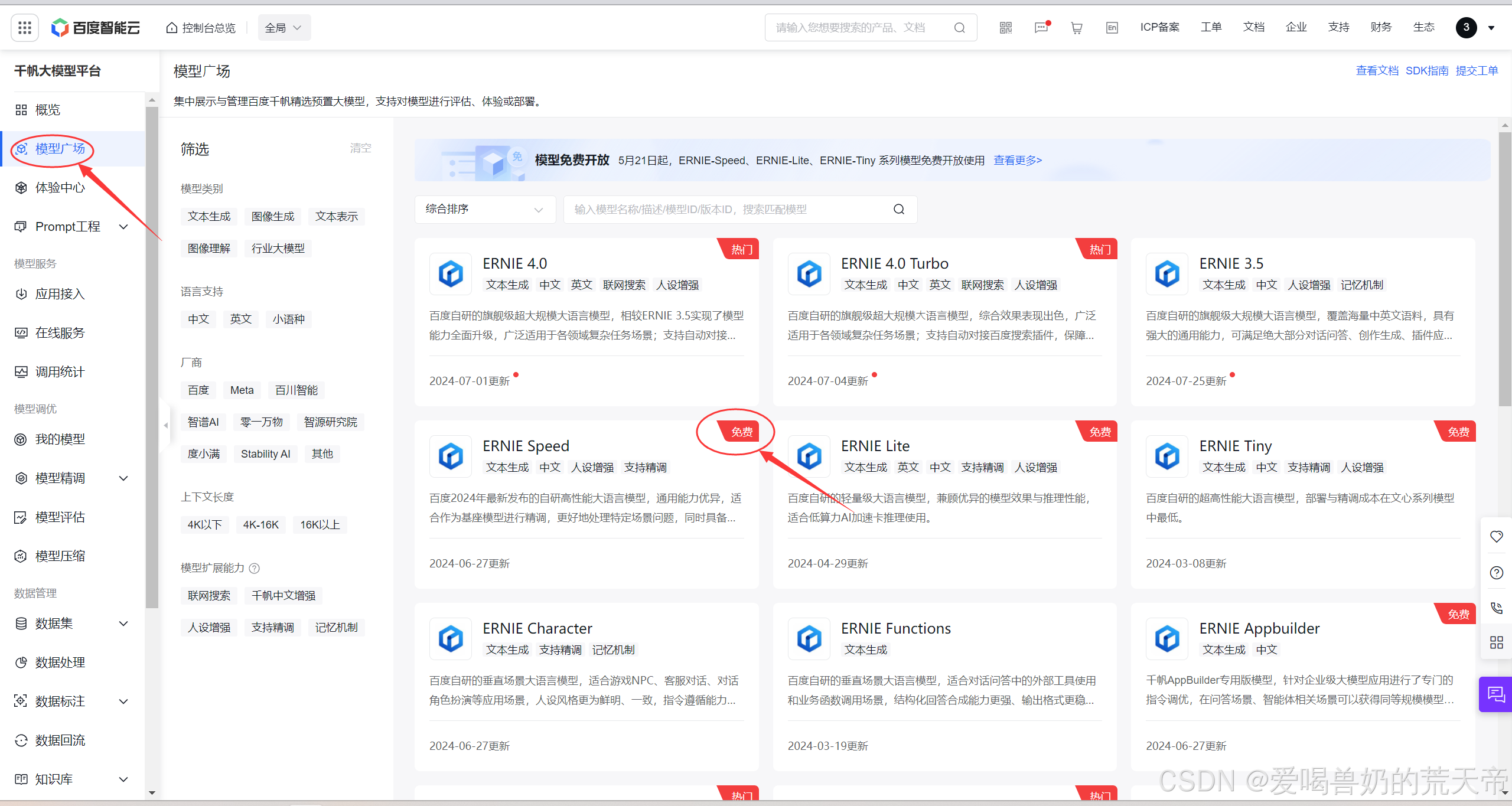
Task: Click the ERNIE Speed model logo
Action: (451, 456)
